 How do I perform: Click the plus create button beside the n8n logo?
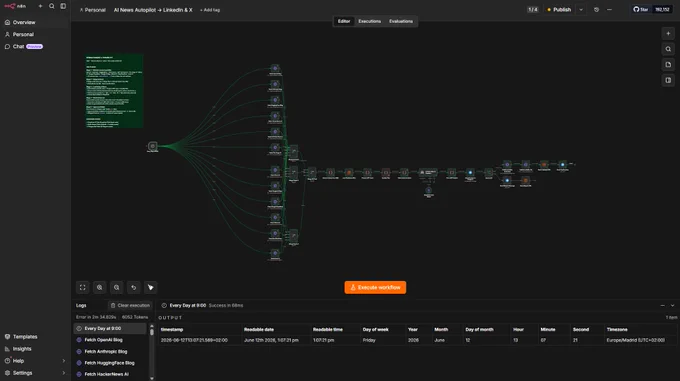click(x=40, y=6)
